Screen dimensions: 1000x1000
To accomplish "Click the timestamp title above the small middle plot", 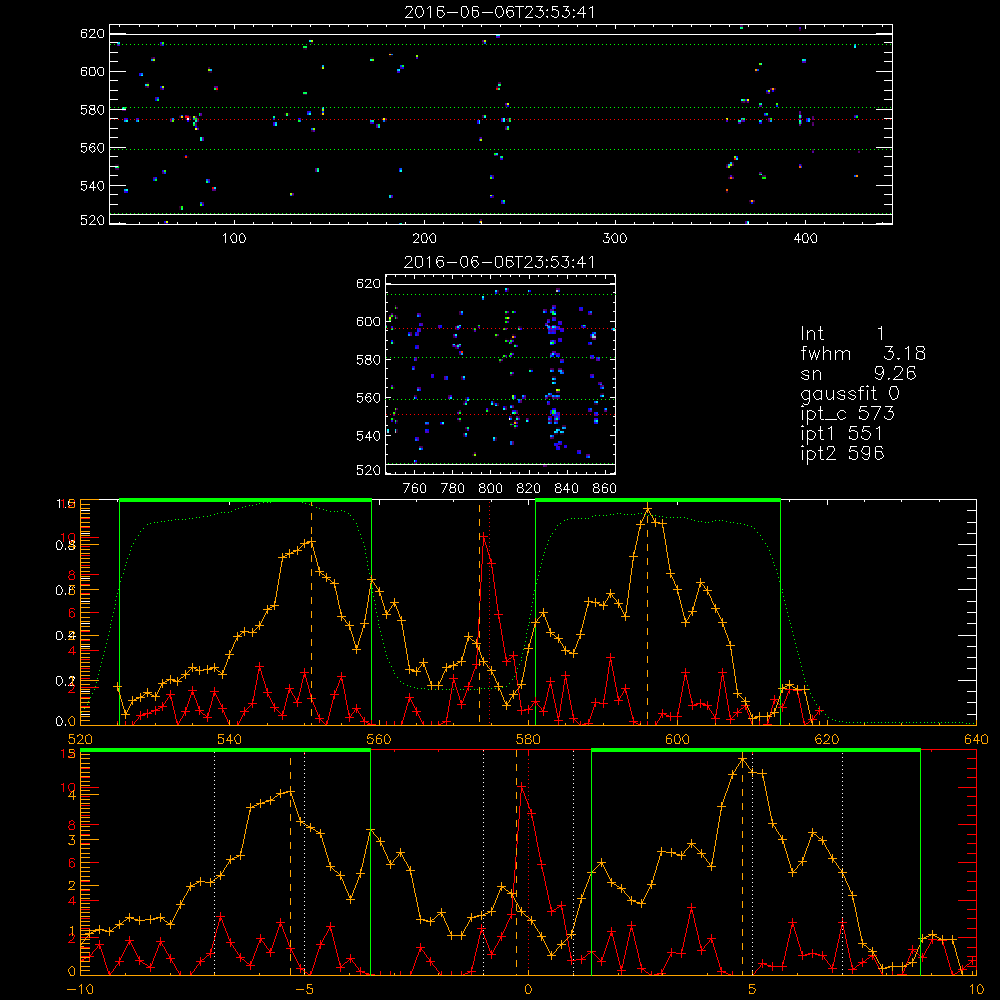I will point(500,262).
